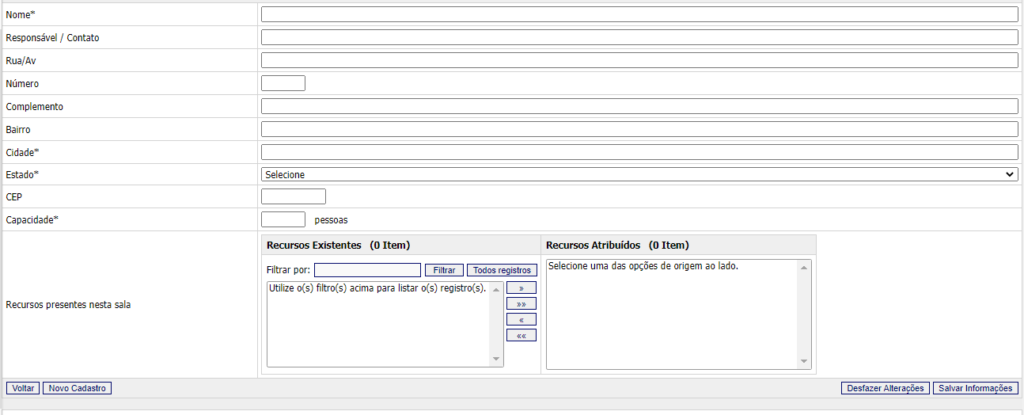Image resolution: width=1024 pixels, height=415 pixels.
Task: Save form with Salvar Informações
Action: pyautogui.click(x=974, y=388)
